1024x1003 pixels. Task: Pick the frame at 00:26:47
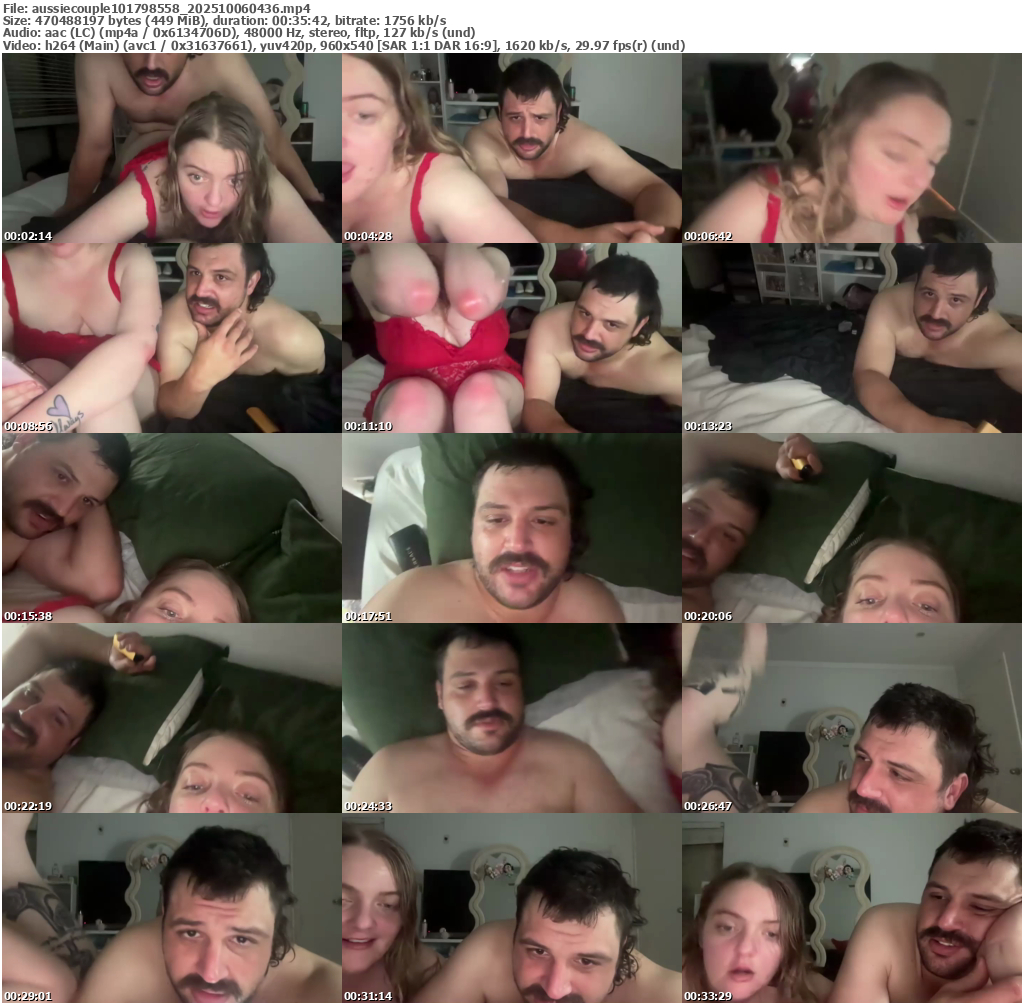[851, 718]
